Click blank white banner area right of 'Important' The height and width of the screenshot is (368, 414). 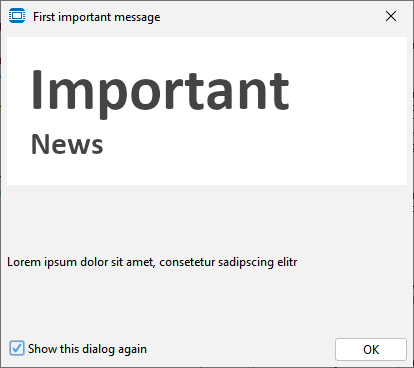347,90
